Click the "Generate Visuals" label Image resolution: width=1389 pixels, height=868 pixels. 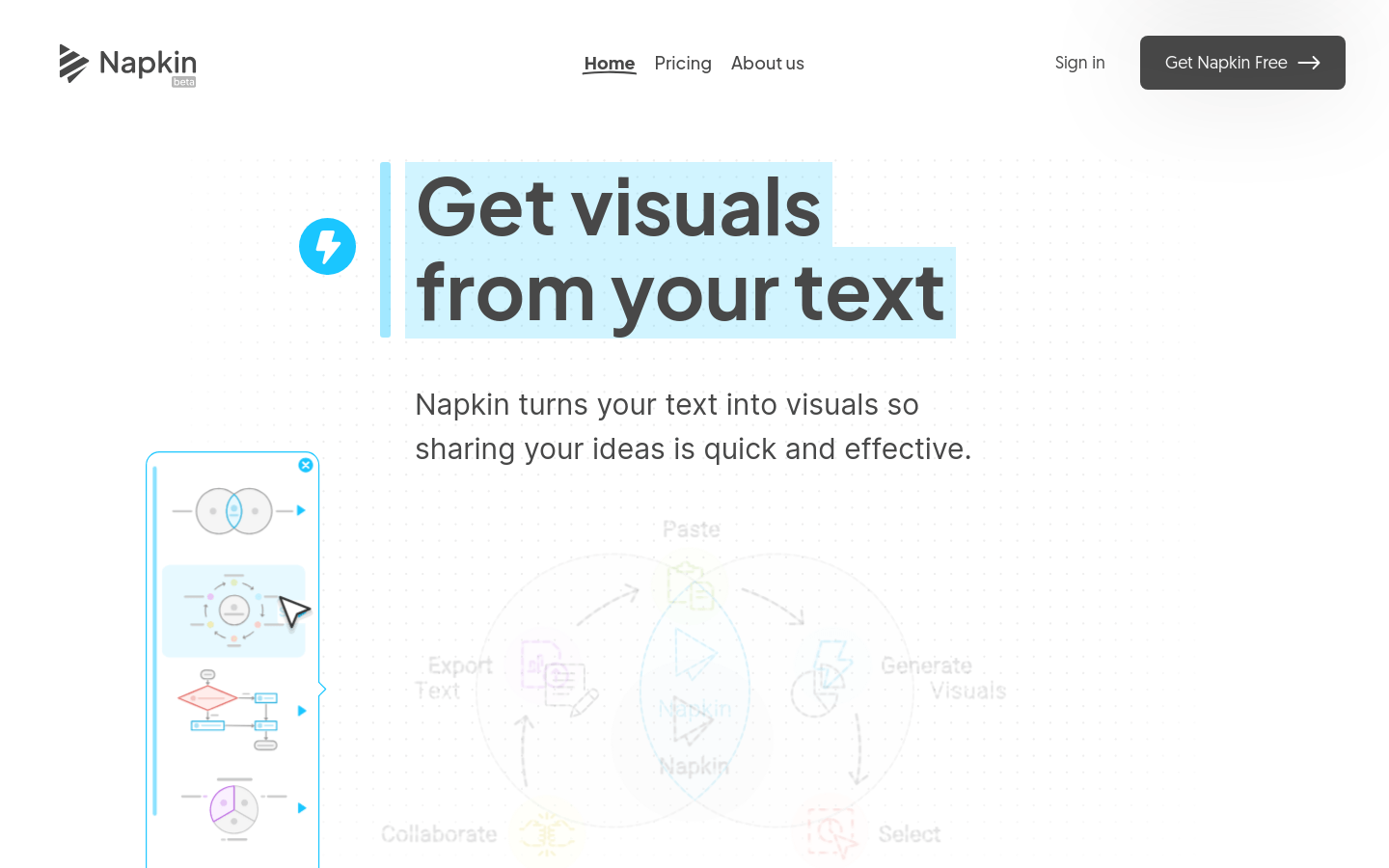pyautogui.click(x=942, y=678)
